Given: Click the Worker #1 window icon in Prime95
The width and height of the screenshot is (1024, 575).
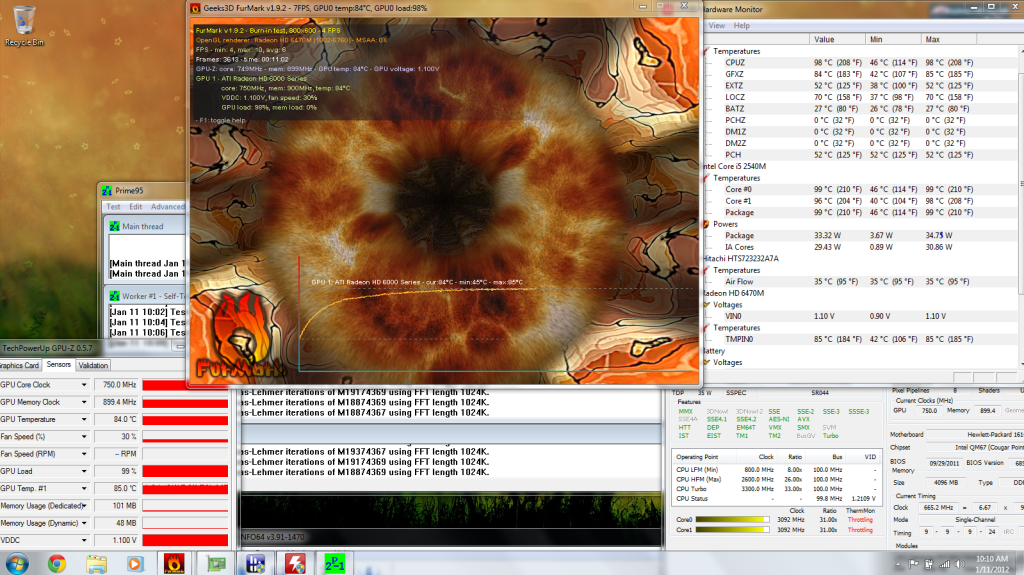Looking at the screenshot, I should 115,296.
